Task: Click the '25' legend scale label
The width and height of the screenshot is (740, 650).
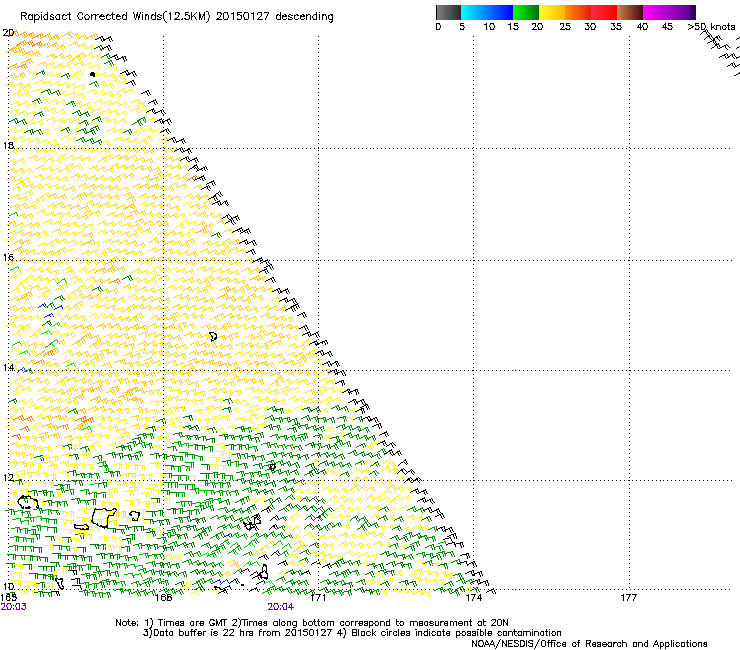Action: pyautogui.click(x=565, y=26)
